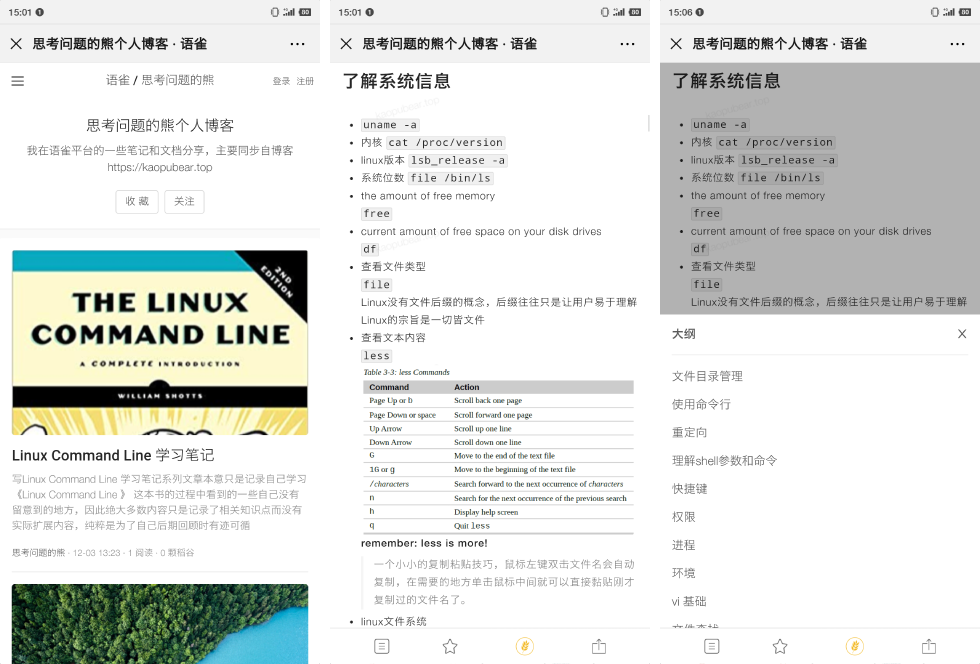Click the 15:06 clock in right status bar

680,12
